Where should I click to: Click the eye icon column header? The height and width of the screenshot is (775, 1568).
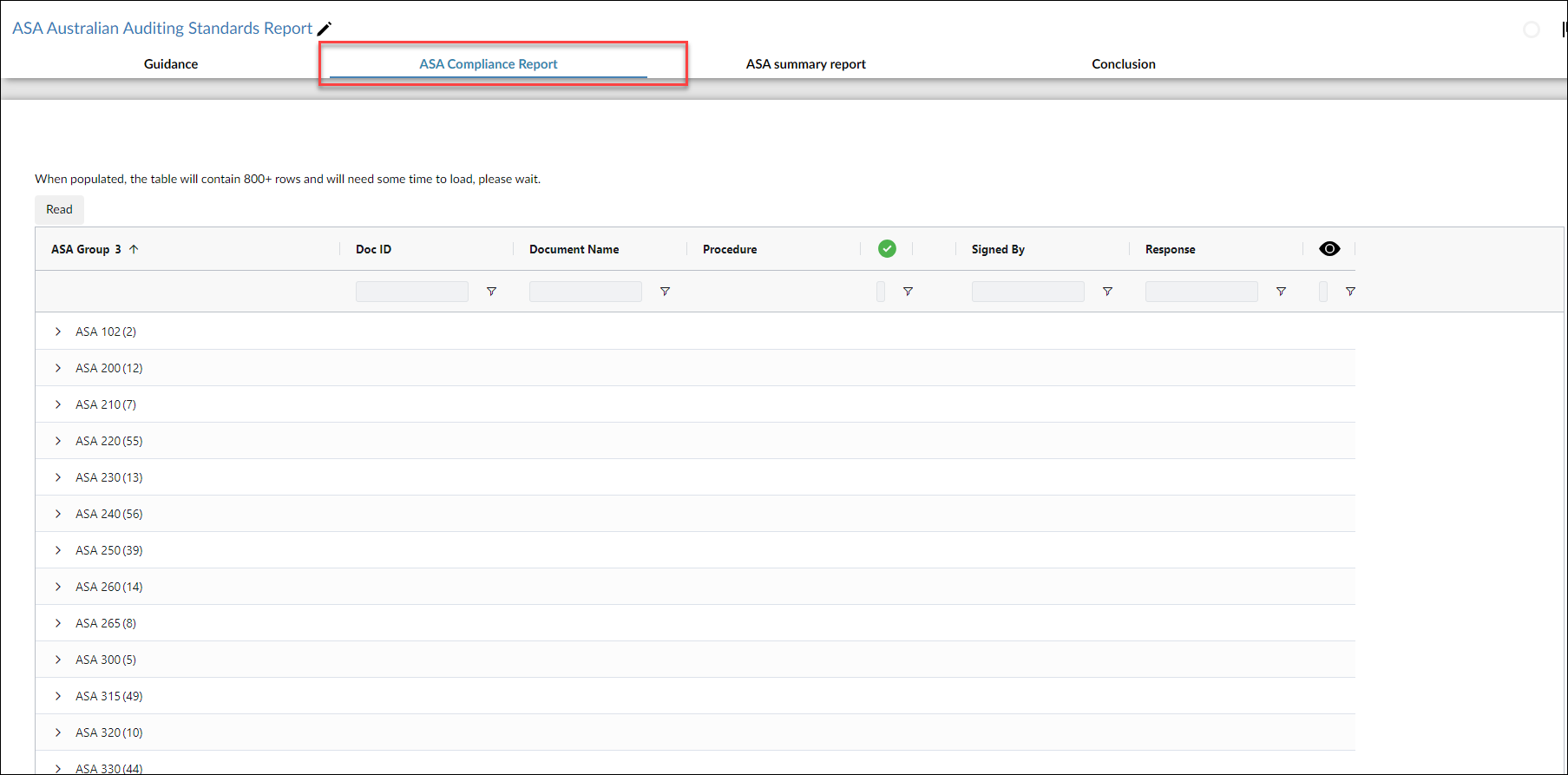(1329, 249)
